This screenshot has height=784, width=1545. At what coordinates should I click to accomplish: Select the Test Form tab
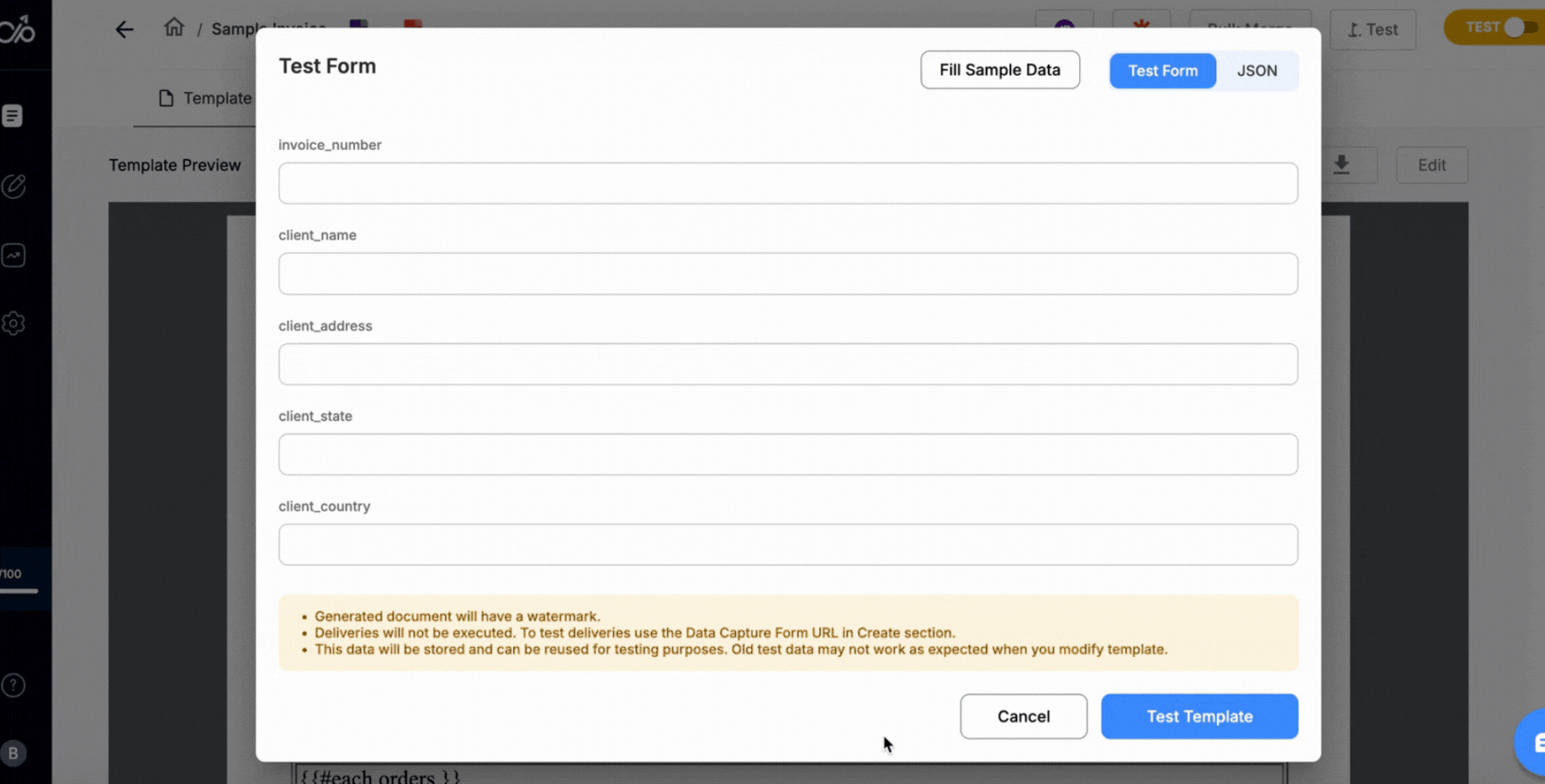coord(1162,71)
